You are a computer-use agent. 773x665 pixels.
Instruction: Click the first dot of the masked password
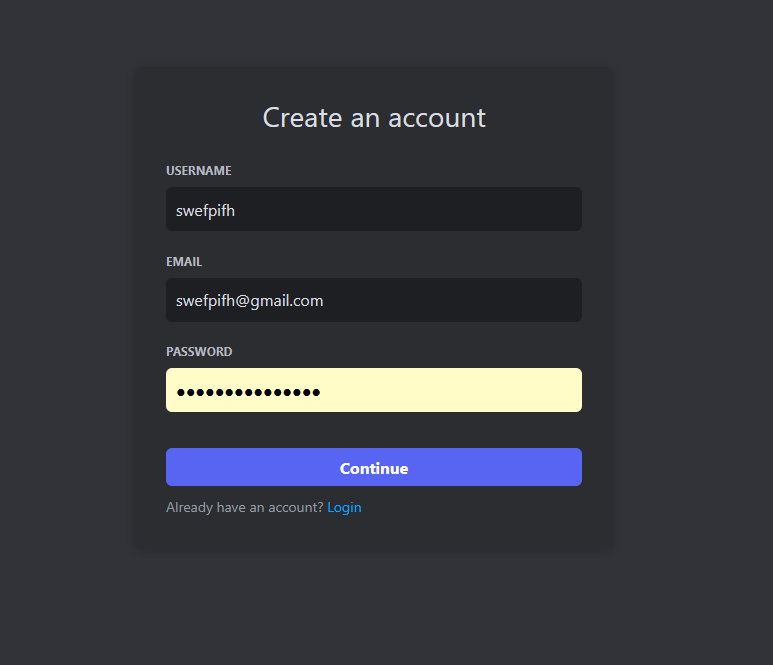tap(181, 392)
